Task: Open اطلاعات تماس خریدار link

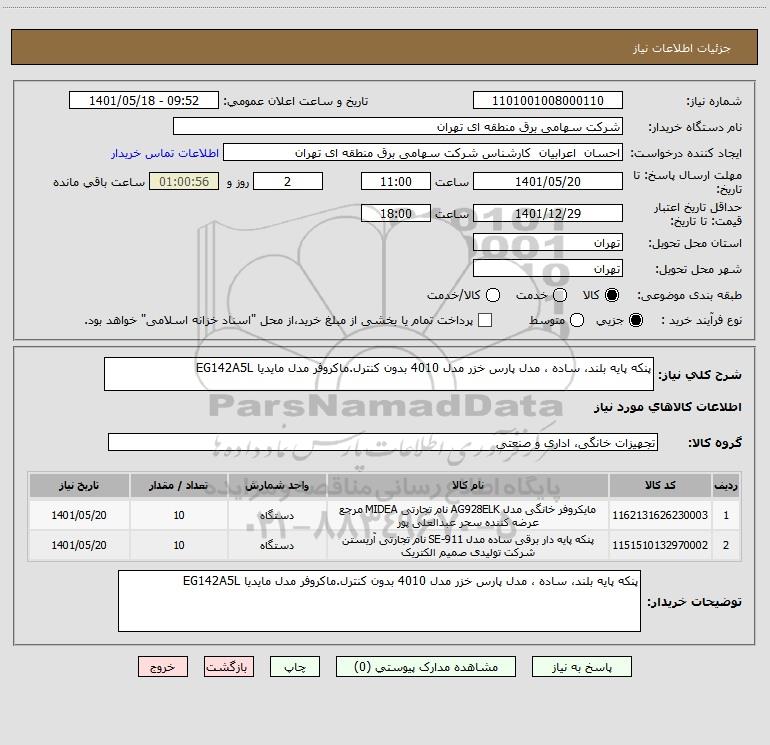Action: (x=165, y=153)
